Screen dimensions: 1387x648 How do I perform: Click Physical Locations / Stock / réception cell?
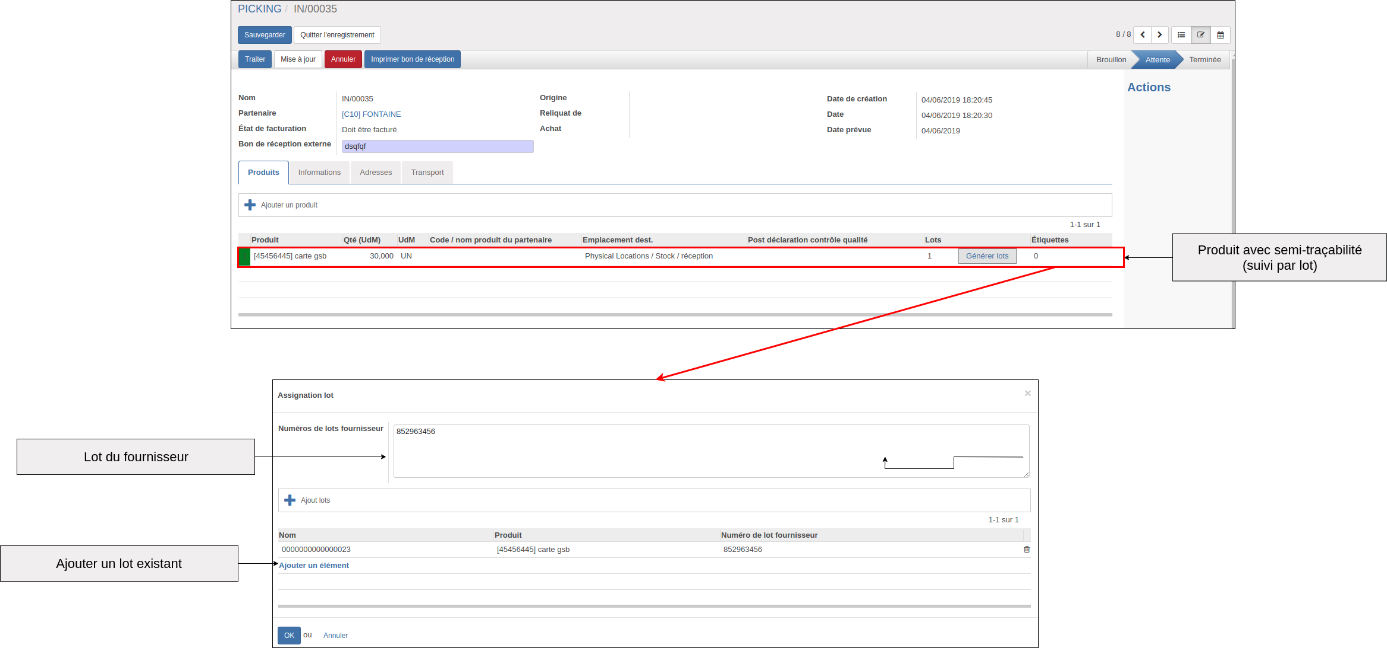click(649, 256)
